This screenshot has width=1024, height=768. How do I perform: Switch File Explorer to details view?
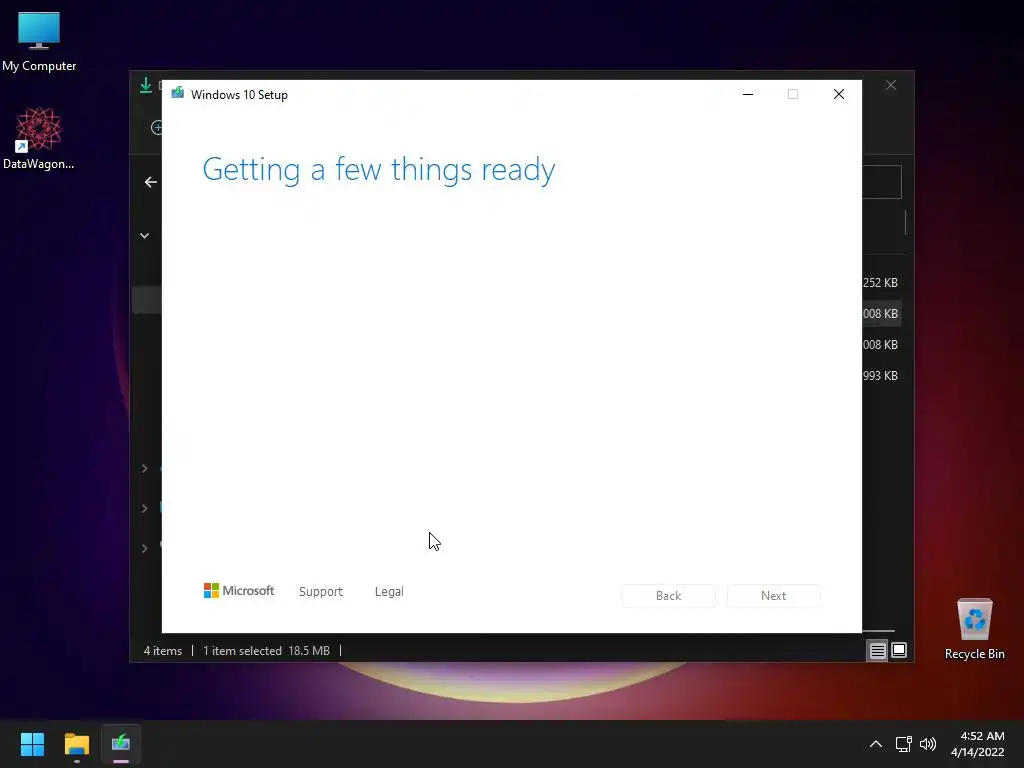tap(877, 650)
